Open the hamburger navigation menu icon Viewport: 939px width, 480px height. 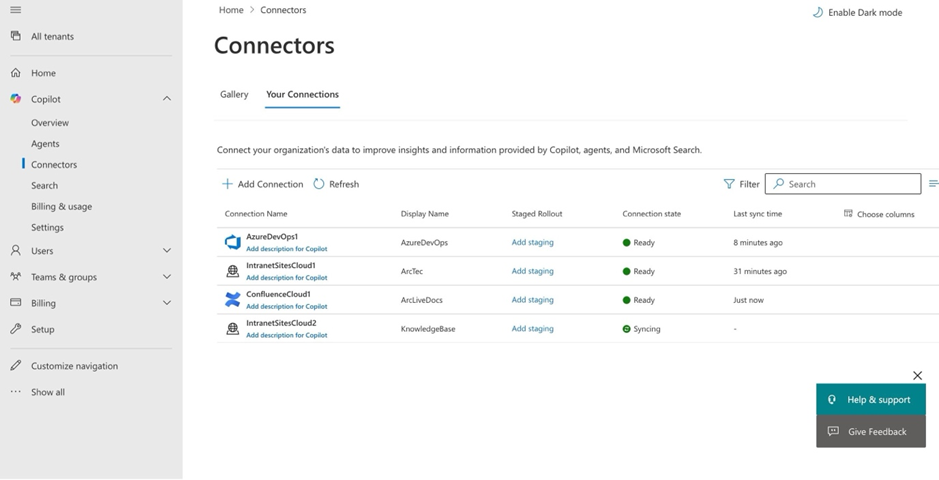tap(16, 10)
